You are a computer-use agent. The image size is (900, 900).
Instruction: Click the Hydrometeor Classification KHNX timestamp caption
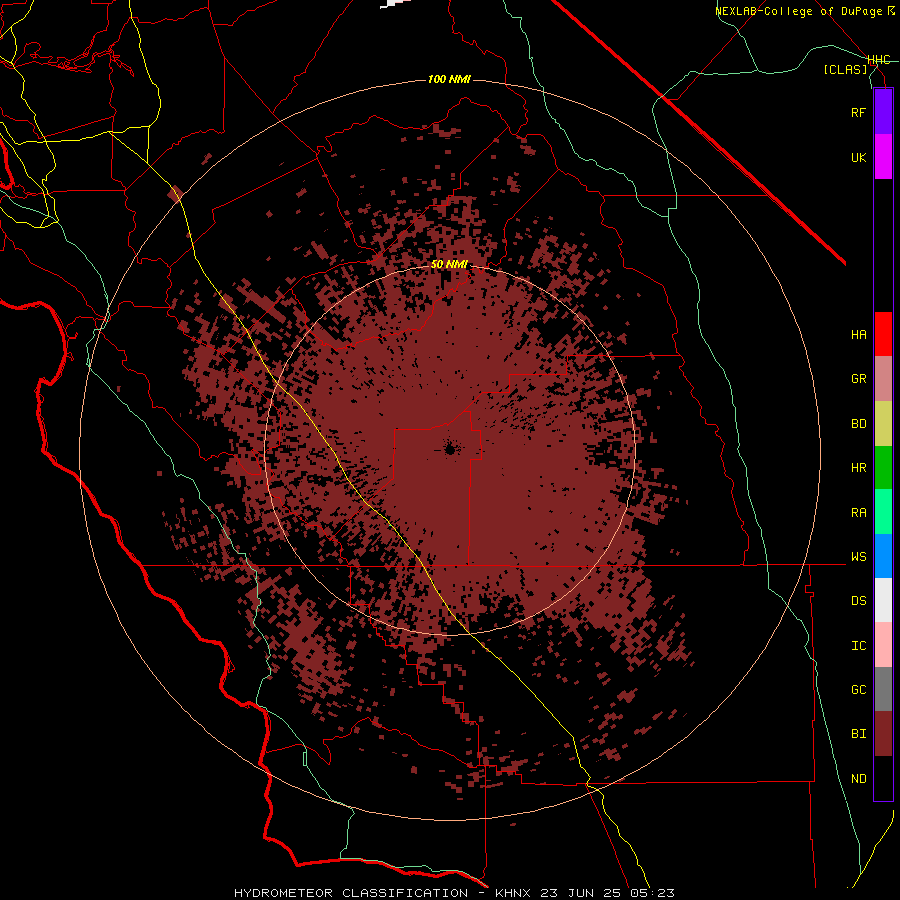click(454, 893)
